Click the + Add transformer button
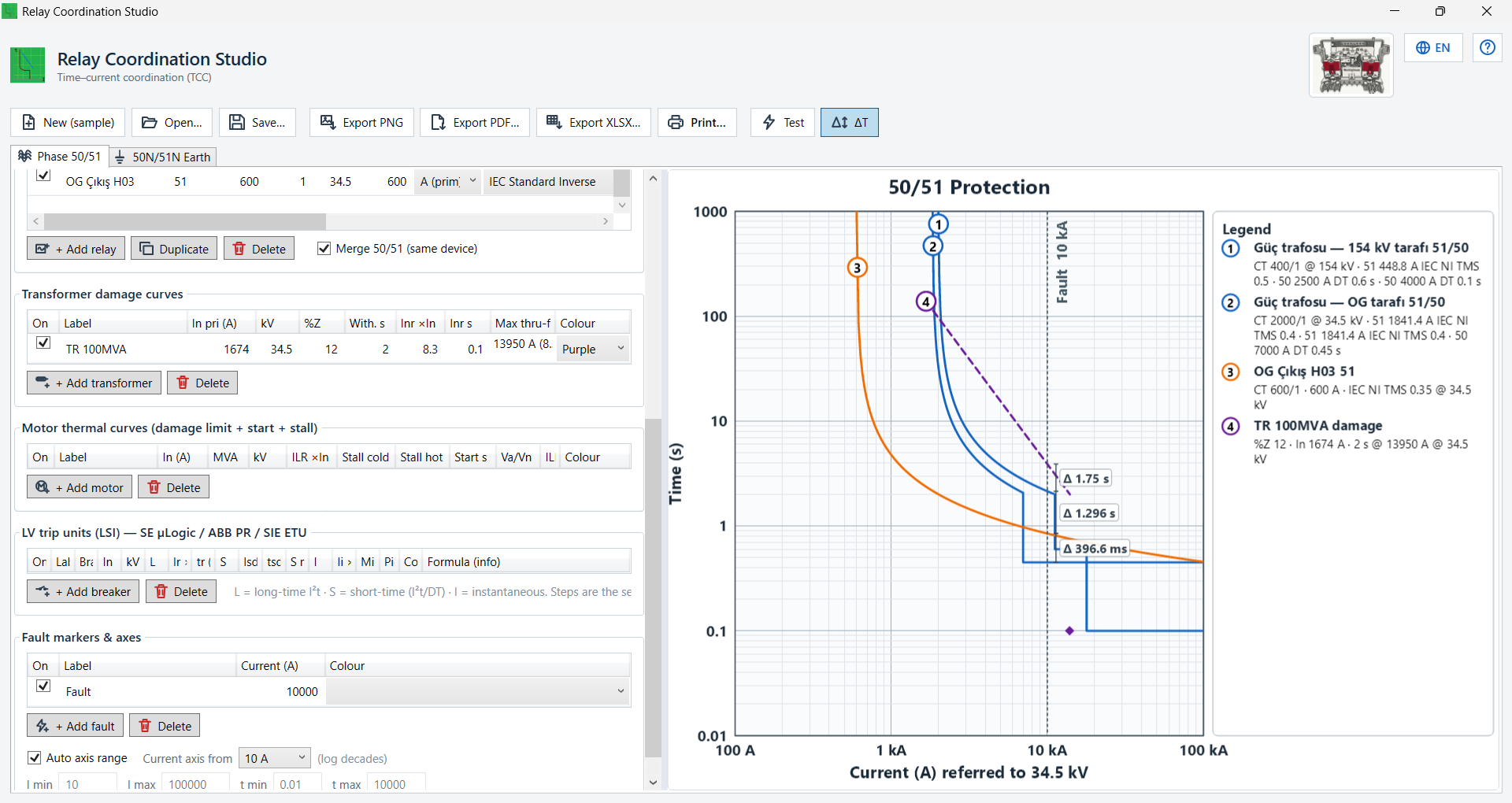Screen dimensions: 1512x803 pyautogui.click(x=94, y=383)
